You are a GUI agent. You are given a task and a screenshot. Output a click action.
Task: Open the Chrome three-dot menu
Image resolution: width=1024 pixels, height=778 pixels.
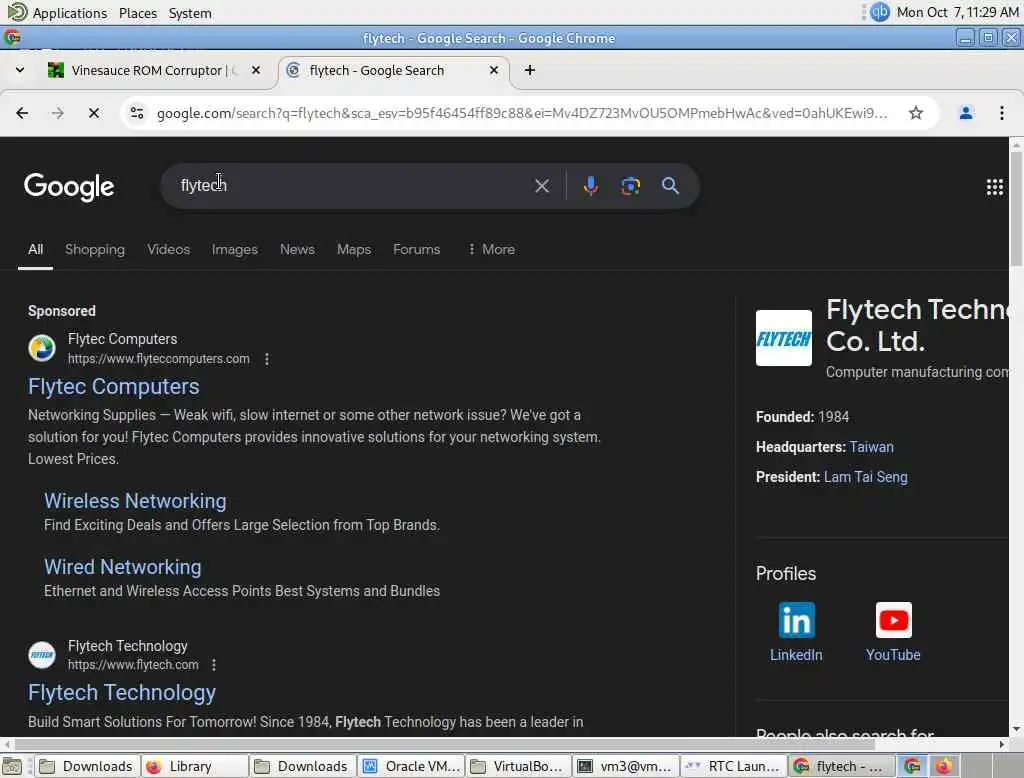click(1002, 113)
